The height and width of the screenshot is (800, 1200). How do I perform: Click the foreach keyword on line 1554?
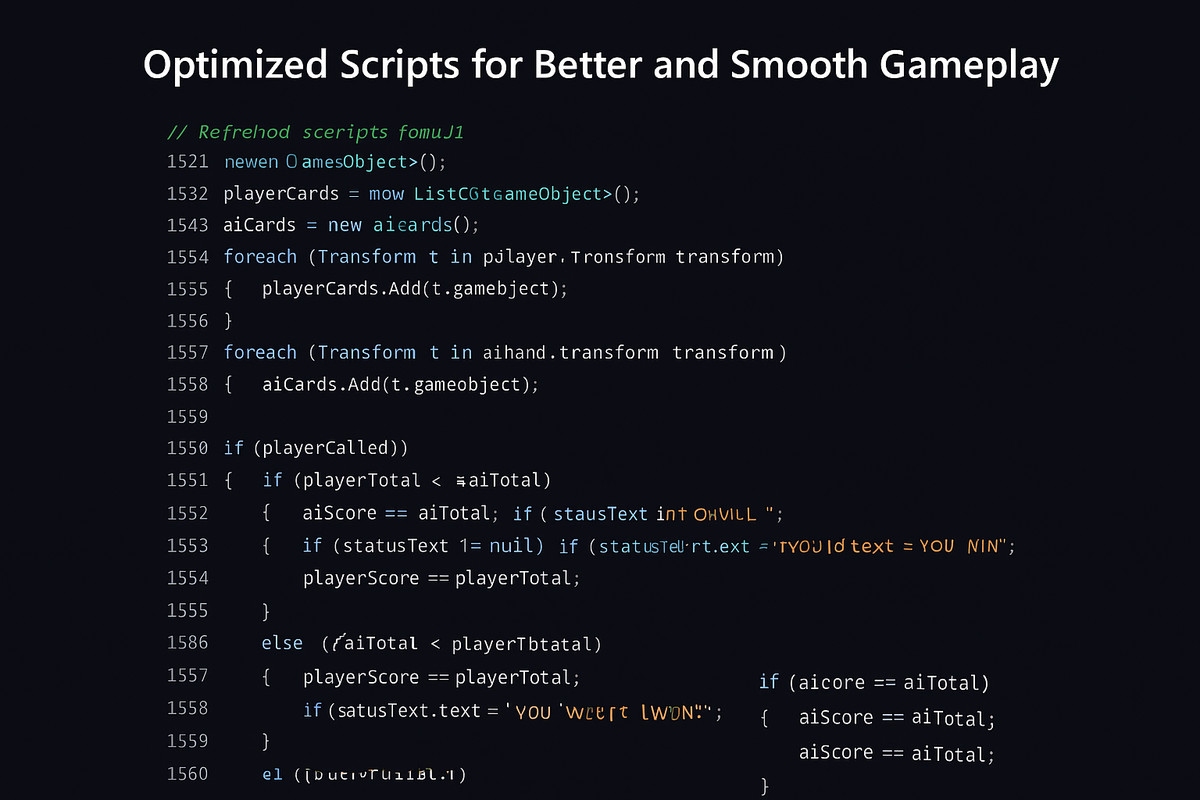pos(260,256)
